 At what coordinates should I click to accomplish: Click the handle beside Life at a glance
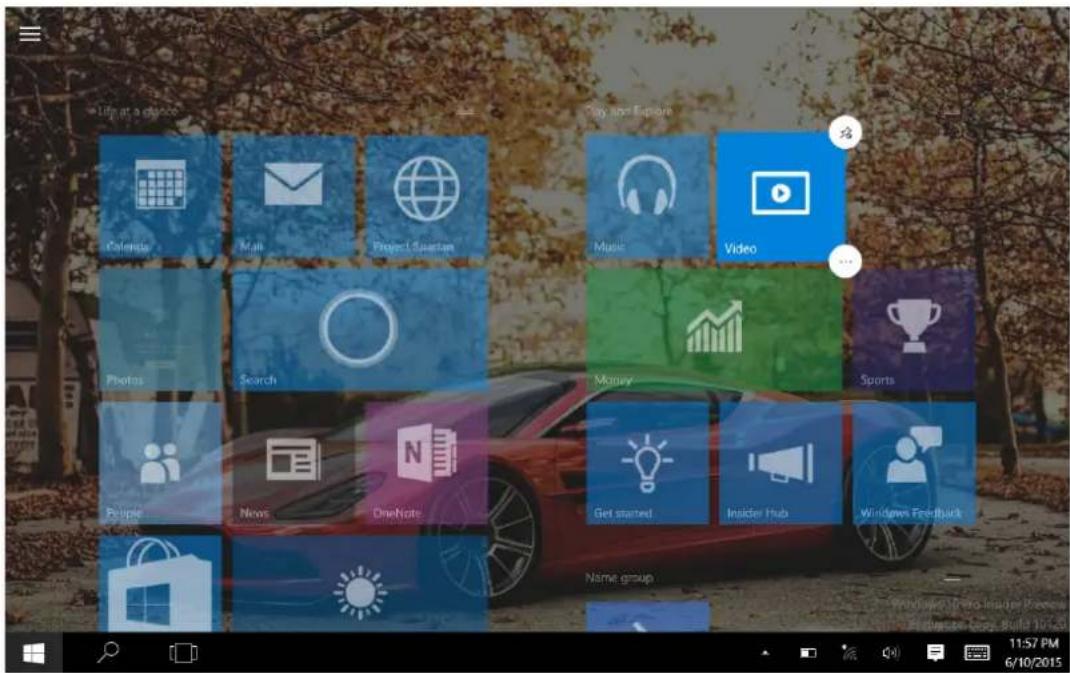[466, 111]
